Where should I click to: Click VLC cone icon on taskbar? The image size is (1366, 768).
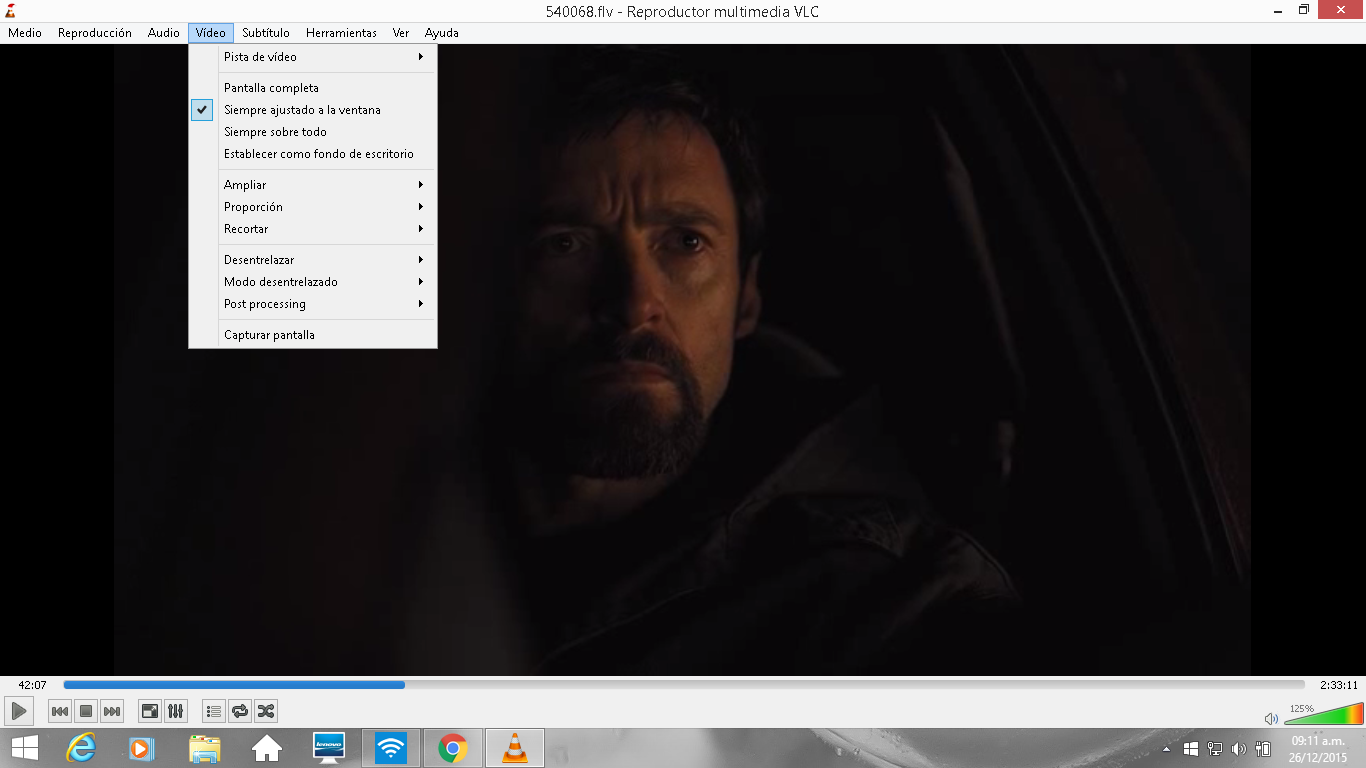(x=514, y=748)
